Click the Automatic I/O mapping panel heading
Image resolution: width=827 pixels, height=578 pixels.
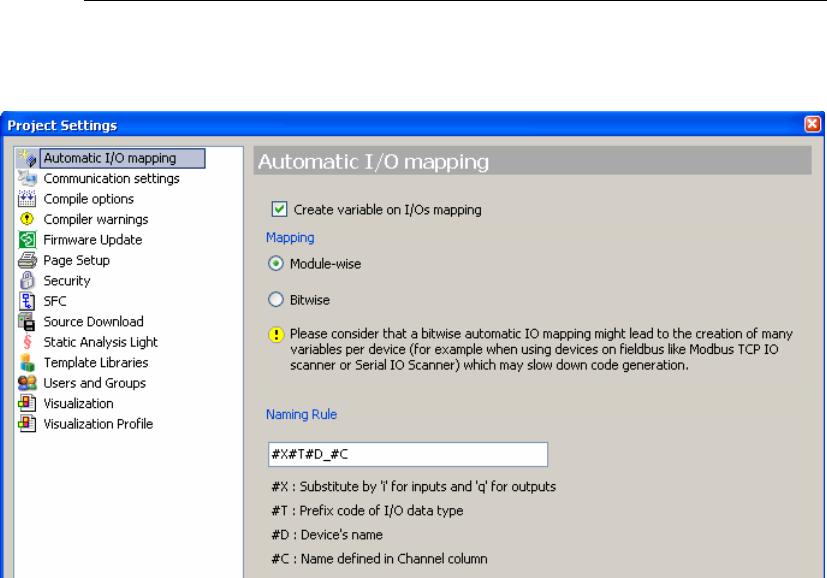point(373,161)
